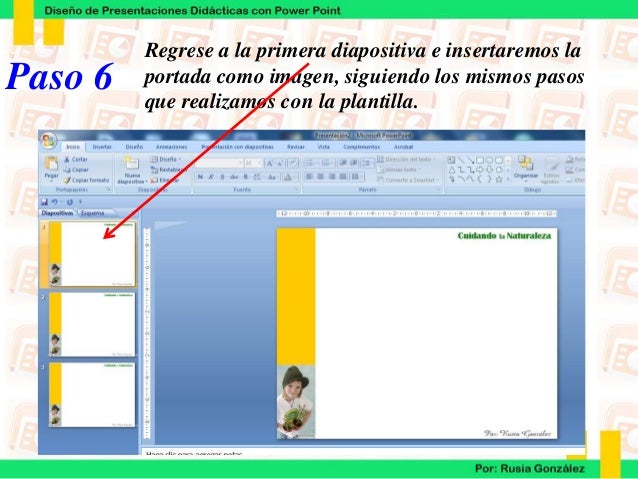The height and width of the screenshot is (479, 638).
Task: Click the Alinear texto button
Action: click(x=400, y=169)
